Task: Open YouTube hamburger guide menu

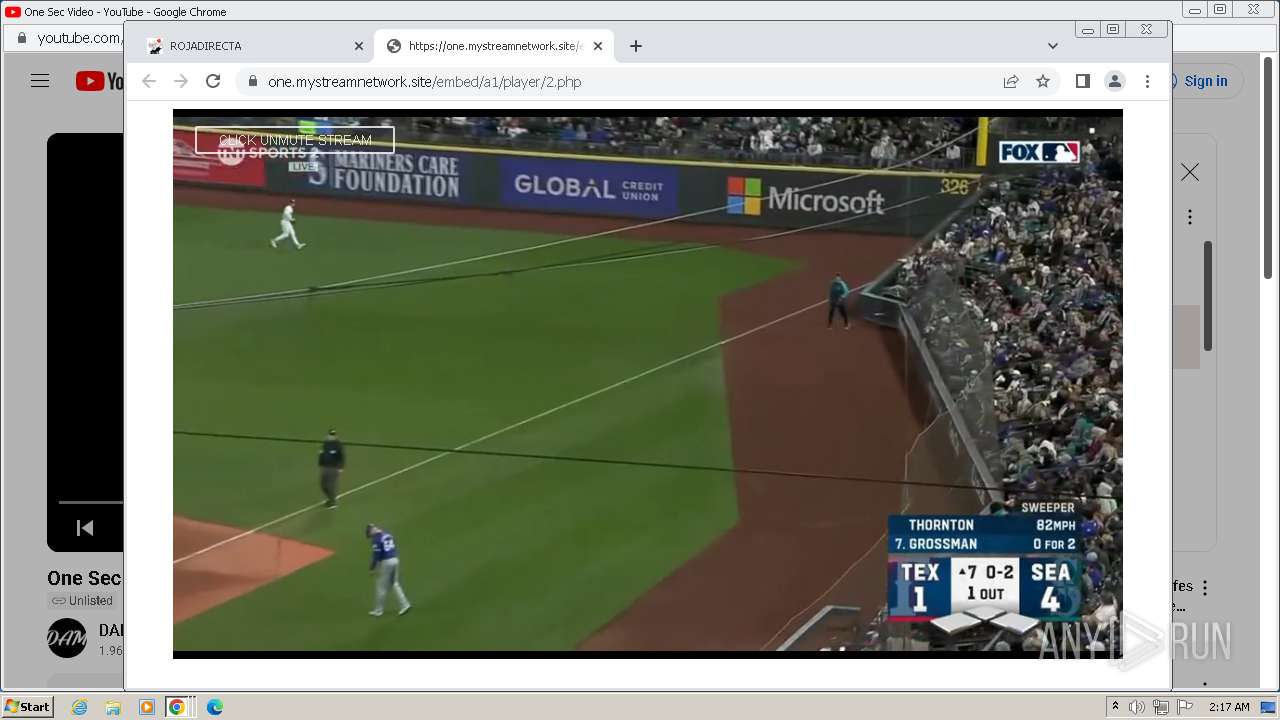Action: (x=40, y=81)
